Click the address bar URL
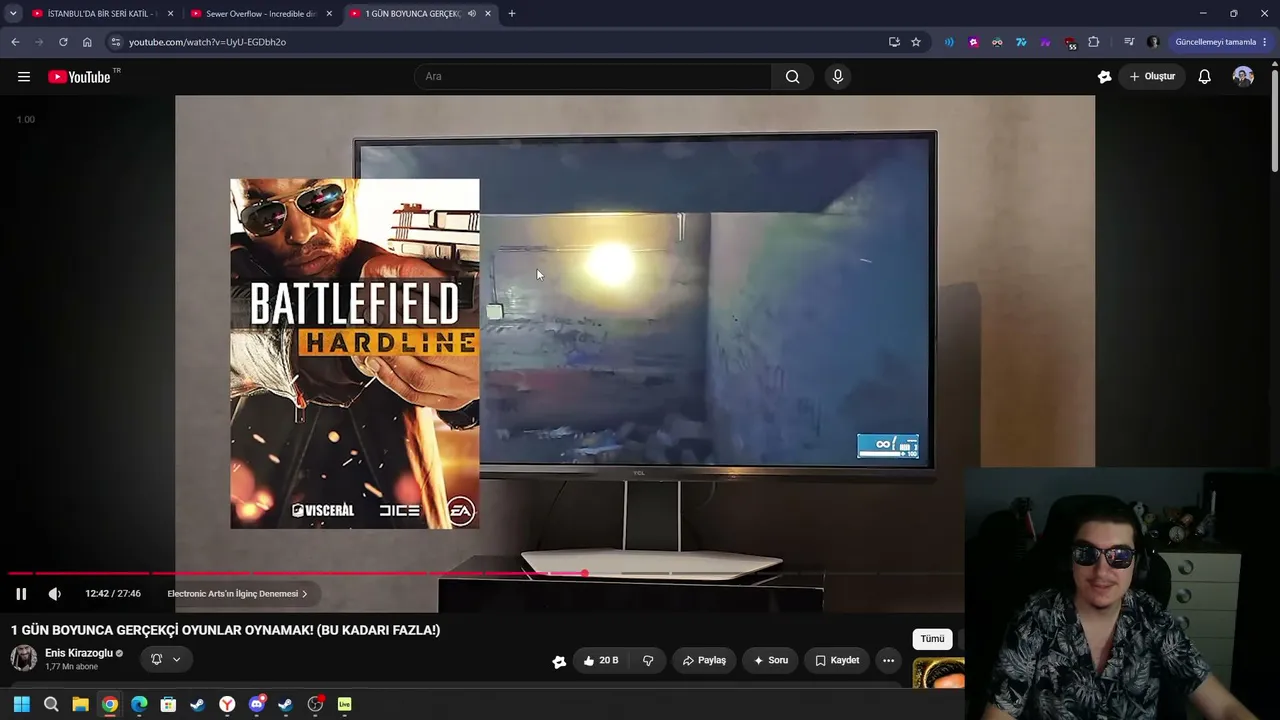 tap(207, 42)
